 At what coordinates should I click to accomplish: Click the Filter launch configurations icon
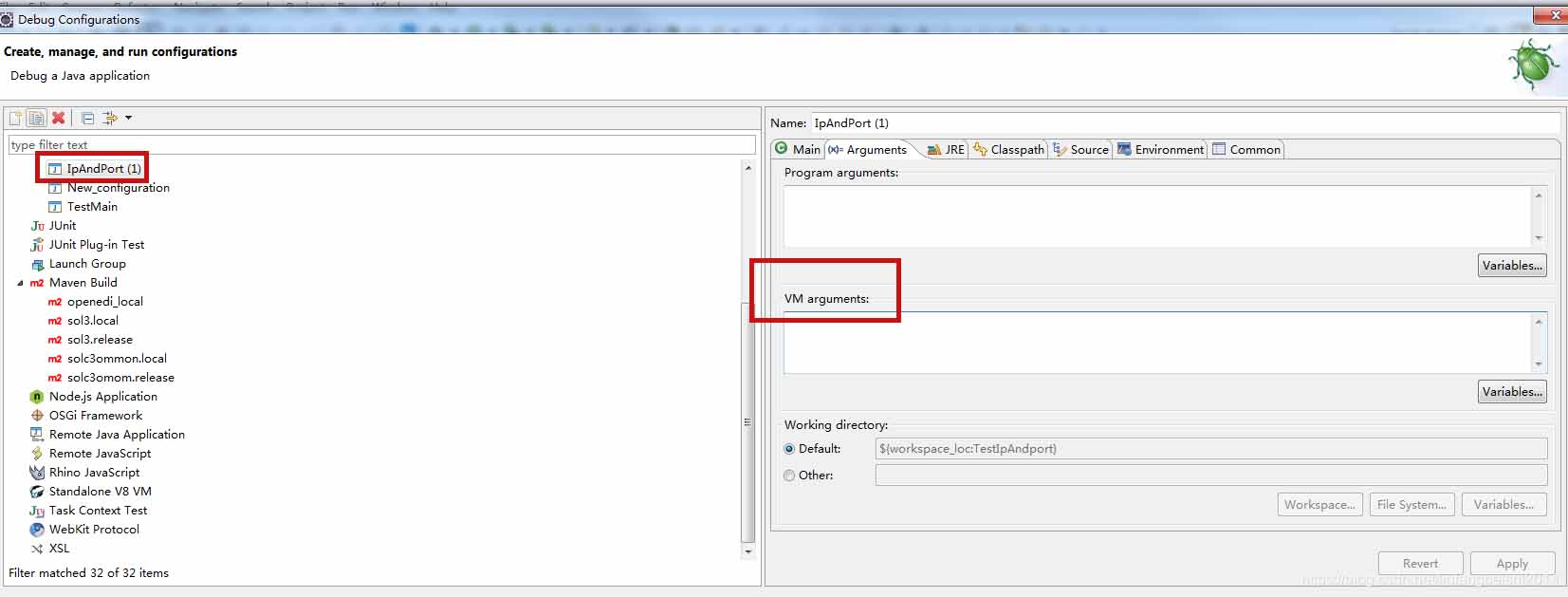pyautogui.click(x=110, y=118)
